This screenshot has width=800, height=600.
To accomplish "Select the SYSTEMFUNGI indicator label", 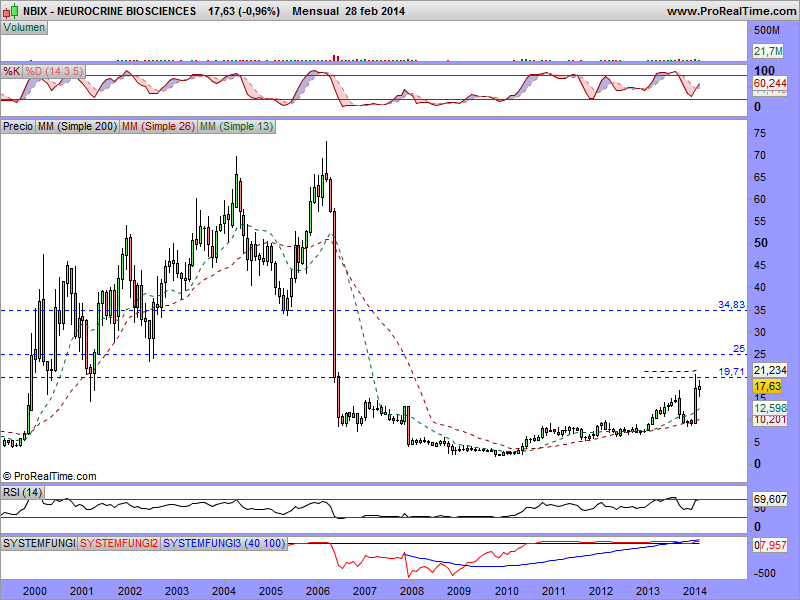I will point(39,543).
